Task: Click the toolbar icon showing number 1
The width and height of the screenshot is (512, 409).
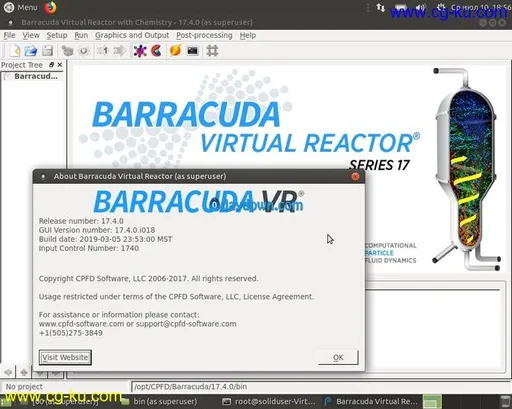Action: pyautogui.click(x=102, y=51)
